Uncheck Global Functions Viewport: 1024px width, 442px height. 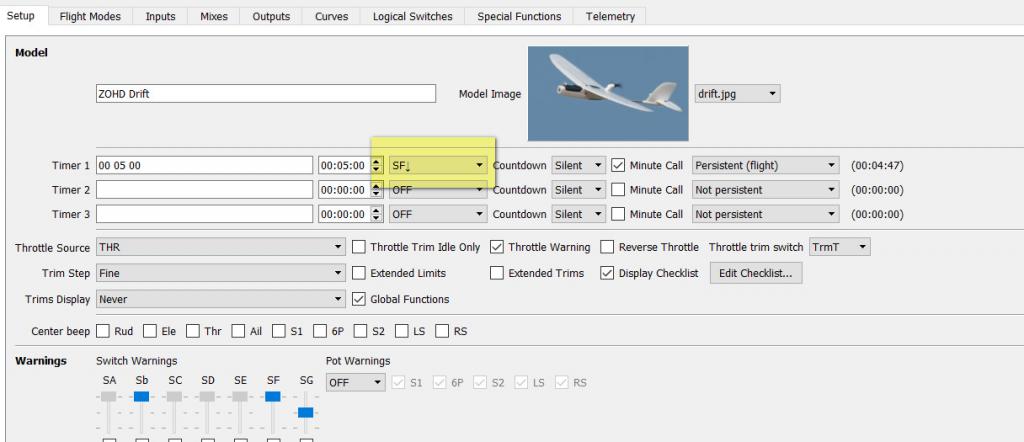coord(360,299)
